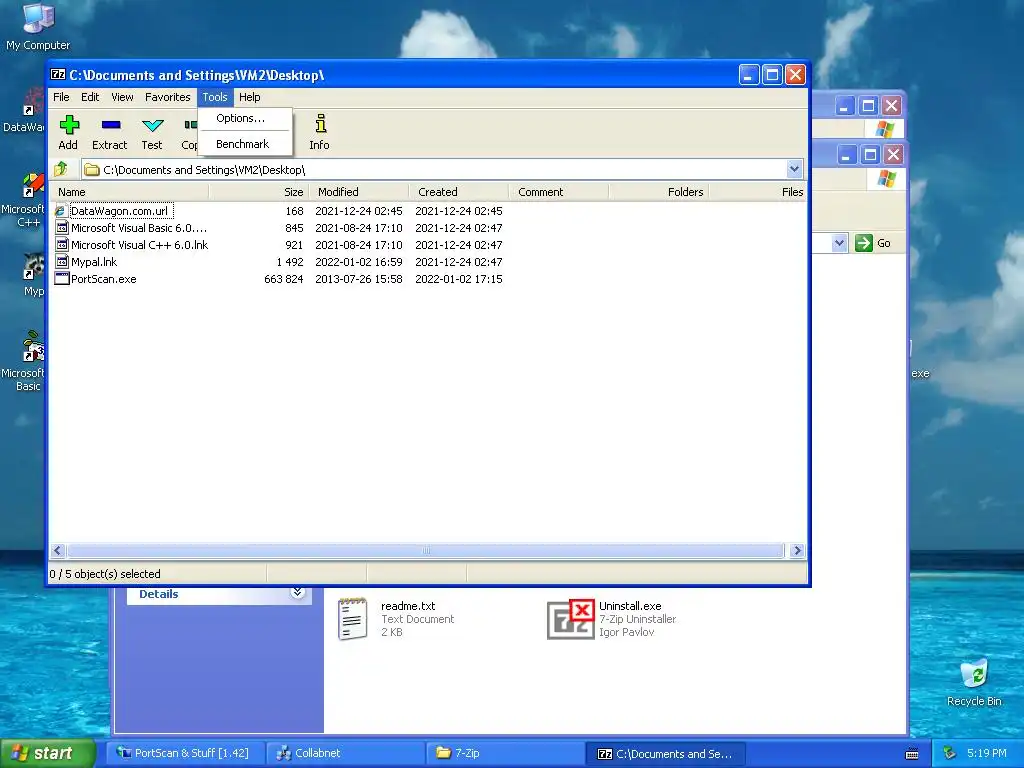Click the DataWagon.com.url file icon
This screenshot has width=1024, height=768.
(61, 211)
